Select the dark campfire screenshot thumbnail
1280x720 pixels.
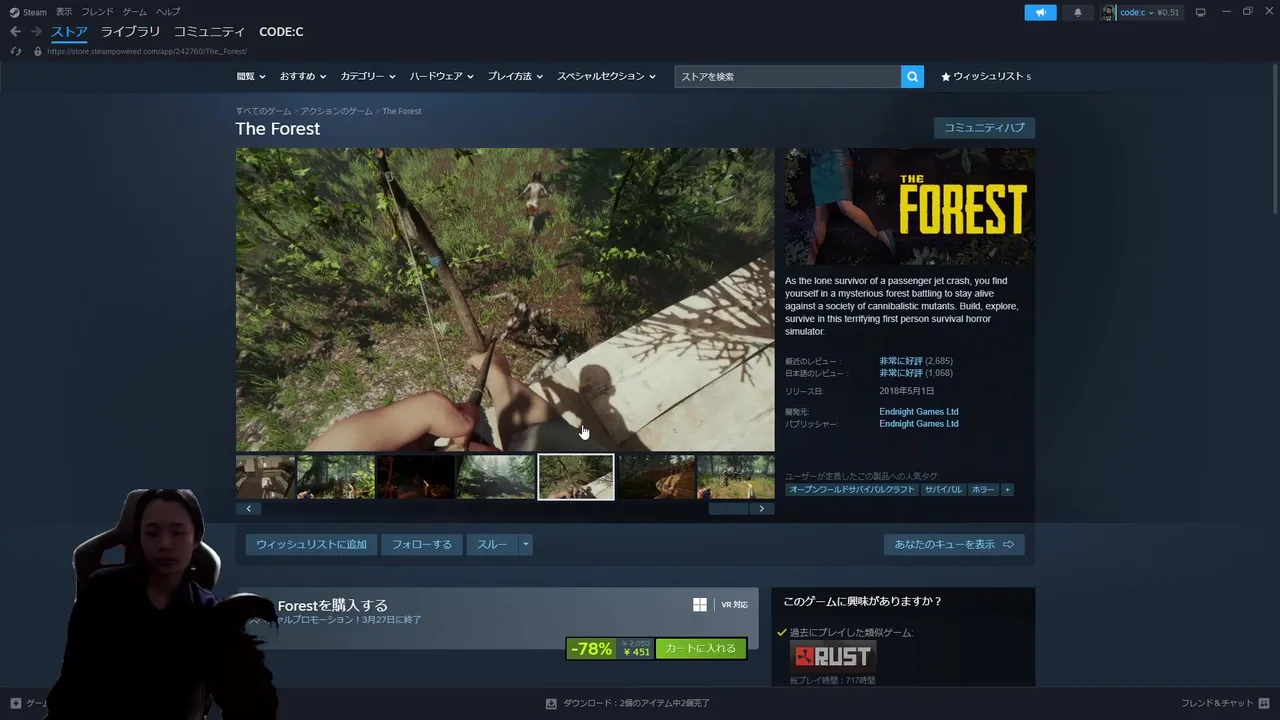click(x=416, y=477)
